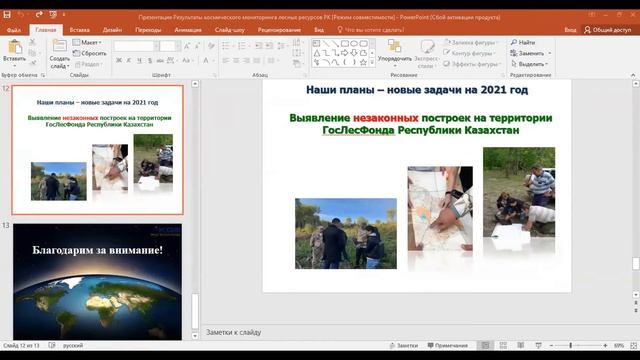Switch to the Рецензирование tab
640x360 pixels.
click(279, 30)
